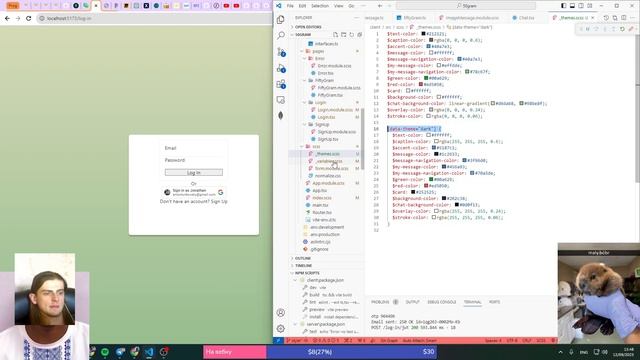Open Router.tsx in the Explorer

322,213
